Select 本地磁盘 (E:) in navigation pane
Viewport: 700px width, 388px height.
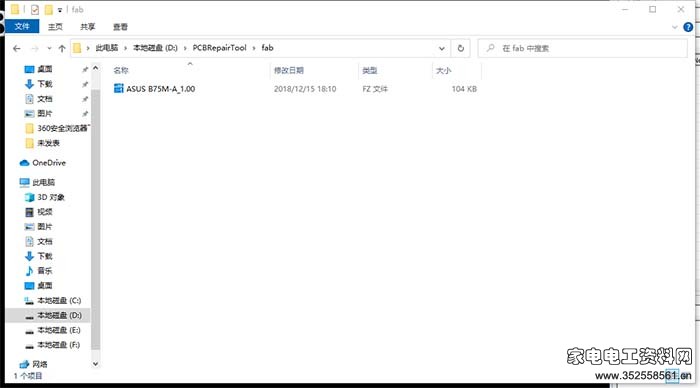[59, 330]
